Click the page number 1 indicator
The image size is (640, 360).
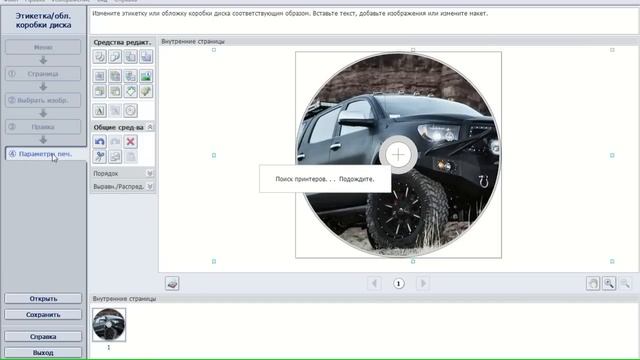tap(398, 283)
